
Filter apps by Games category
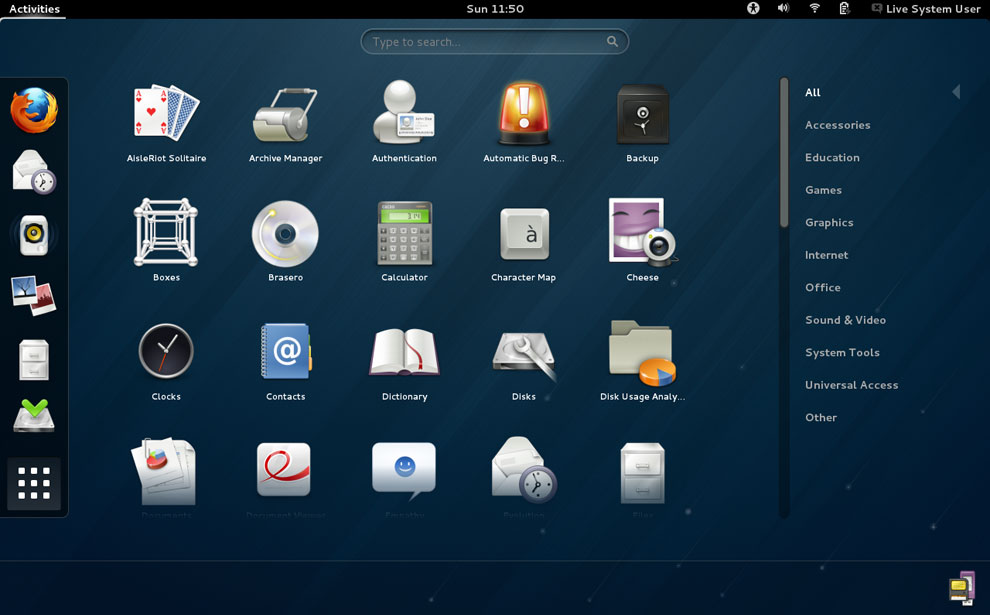click(x=823, y=190)
